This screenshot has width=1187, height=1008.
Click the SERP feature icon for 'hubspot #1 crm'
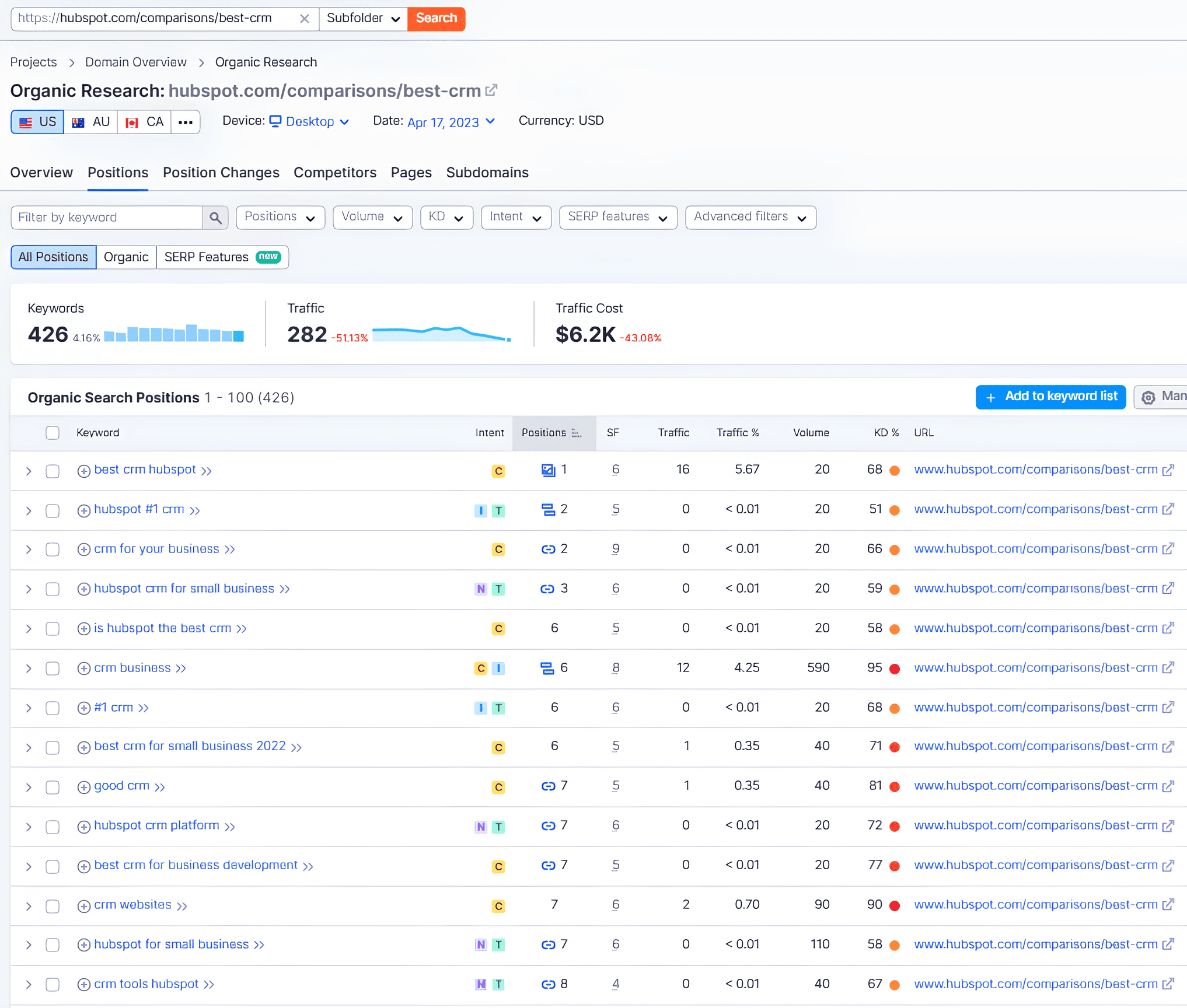pos(548,510)
